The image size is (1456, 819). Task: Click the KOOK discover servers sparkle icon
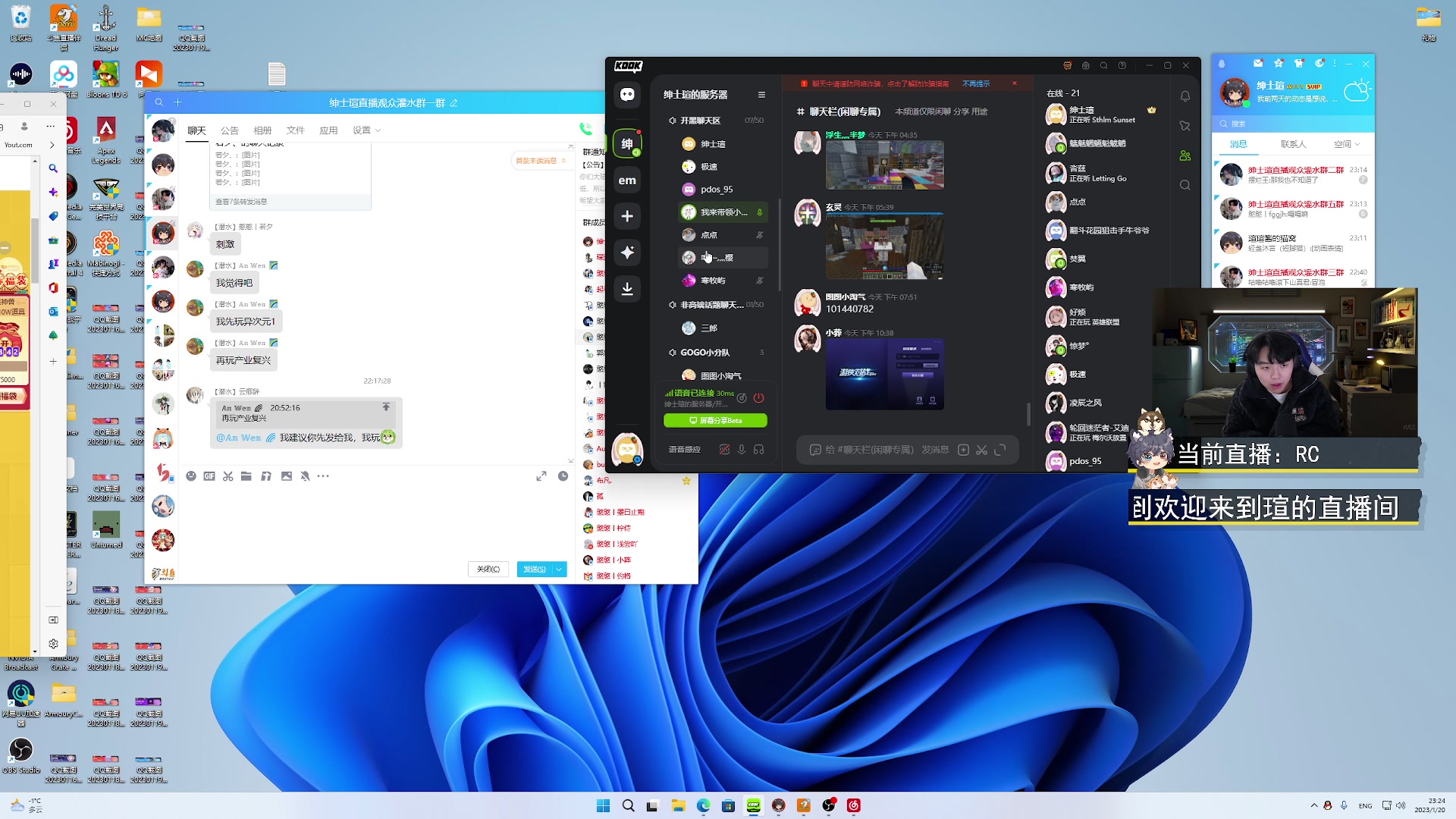coord(627,253)
